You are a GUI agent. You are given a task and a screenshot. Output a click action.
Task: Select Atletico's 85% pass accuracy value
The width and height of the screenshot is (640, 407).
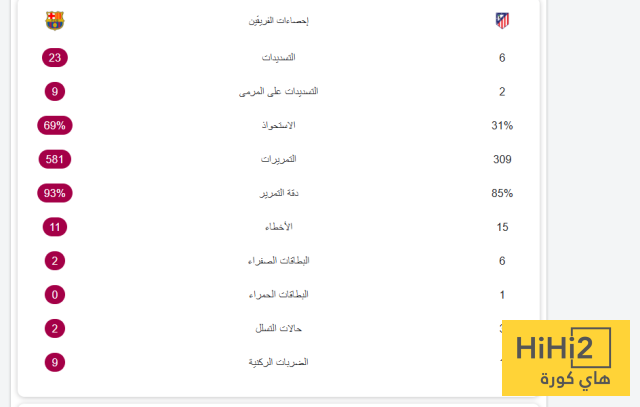coord(502,193)
